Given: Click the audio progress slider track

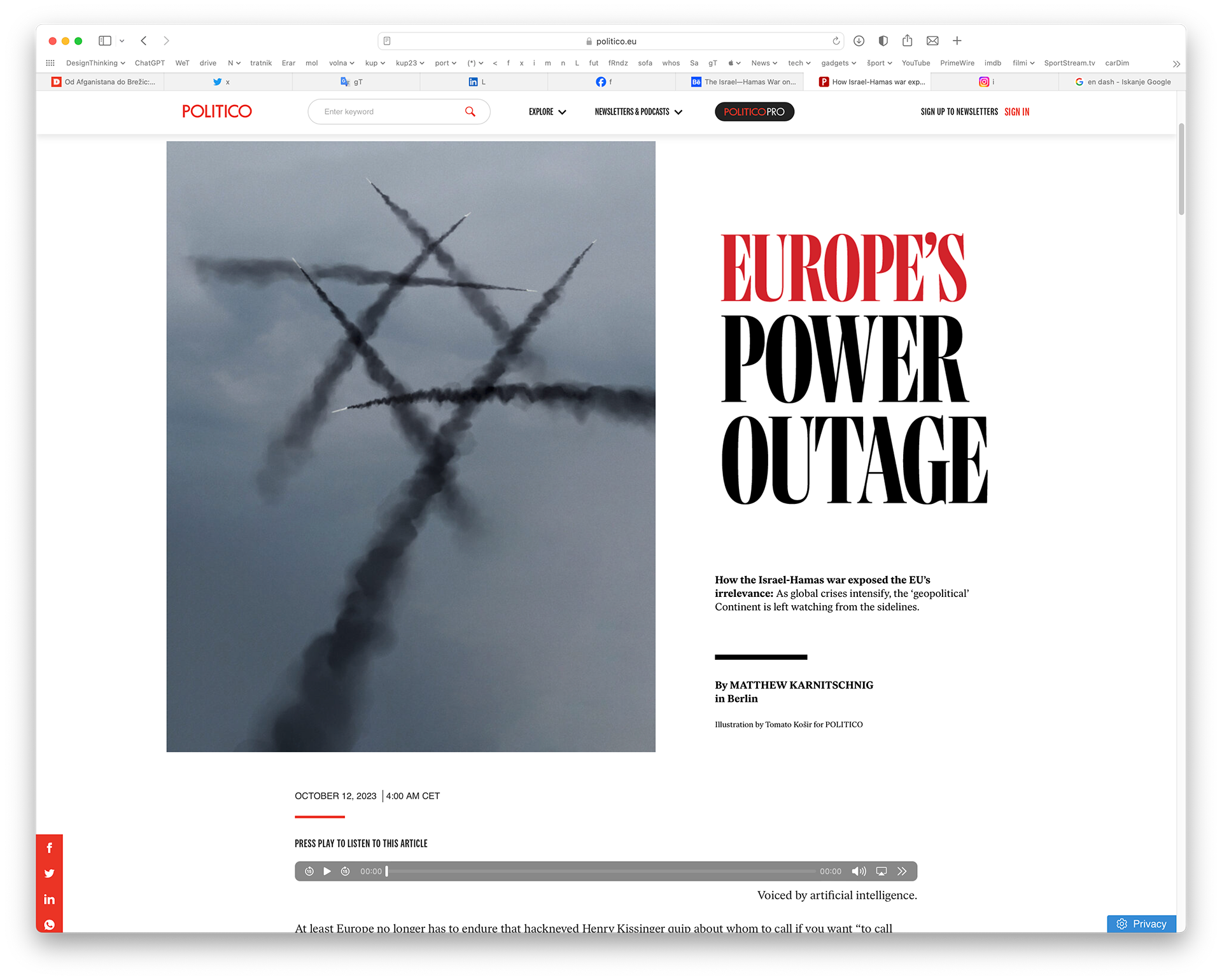Looking at the screenshot, I should (601, 871).
